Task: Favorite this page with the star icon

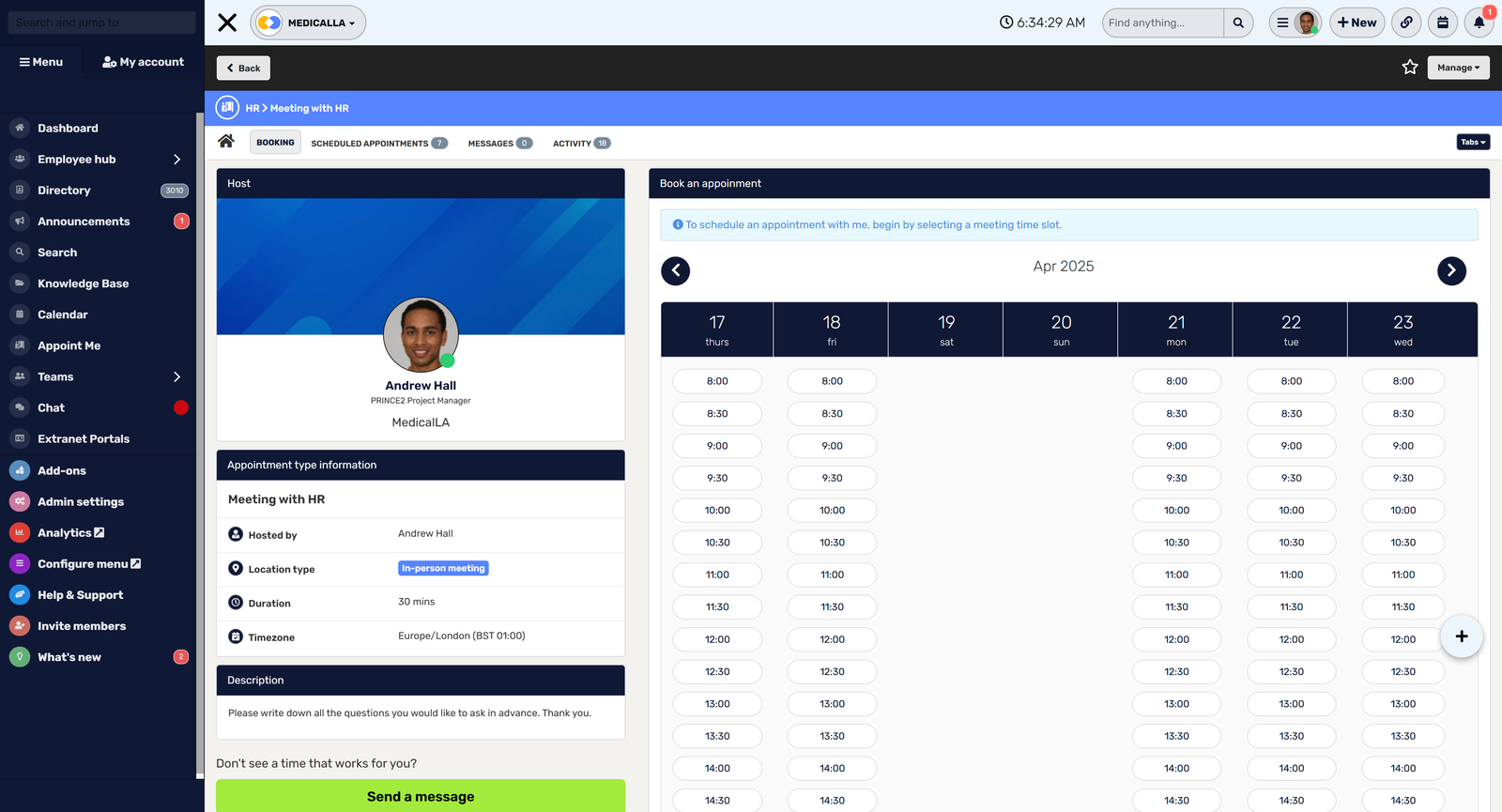Action: (1410, 67)
